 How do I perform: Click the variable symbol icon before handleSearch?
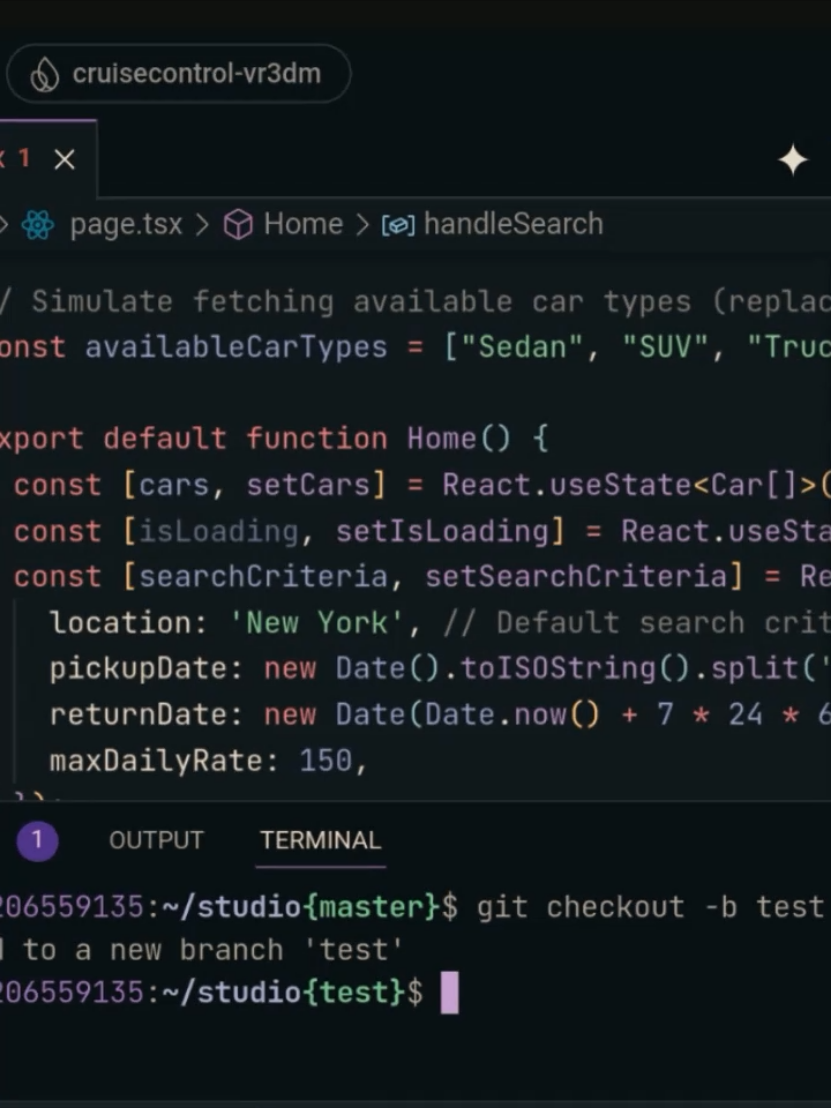tap(398, 225)
